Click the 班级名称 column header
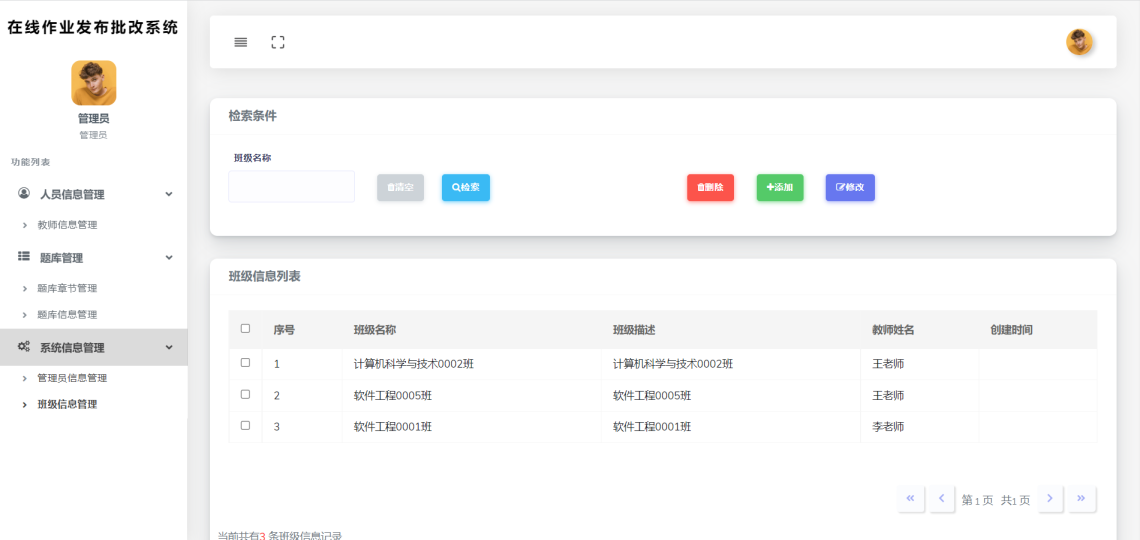The image size is (1140, 540). click(x=374, y=330)
